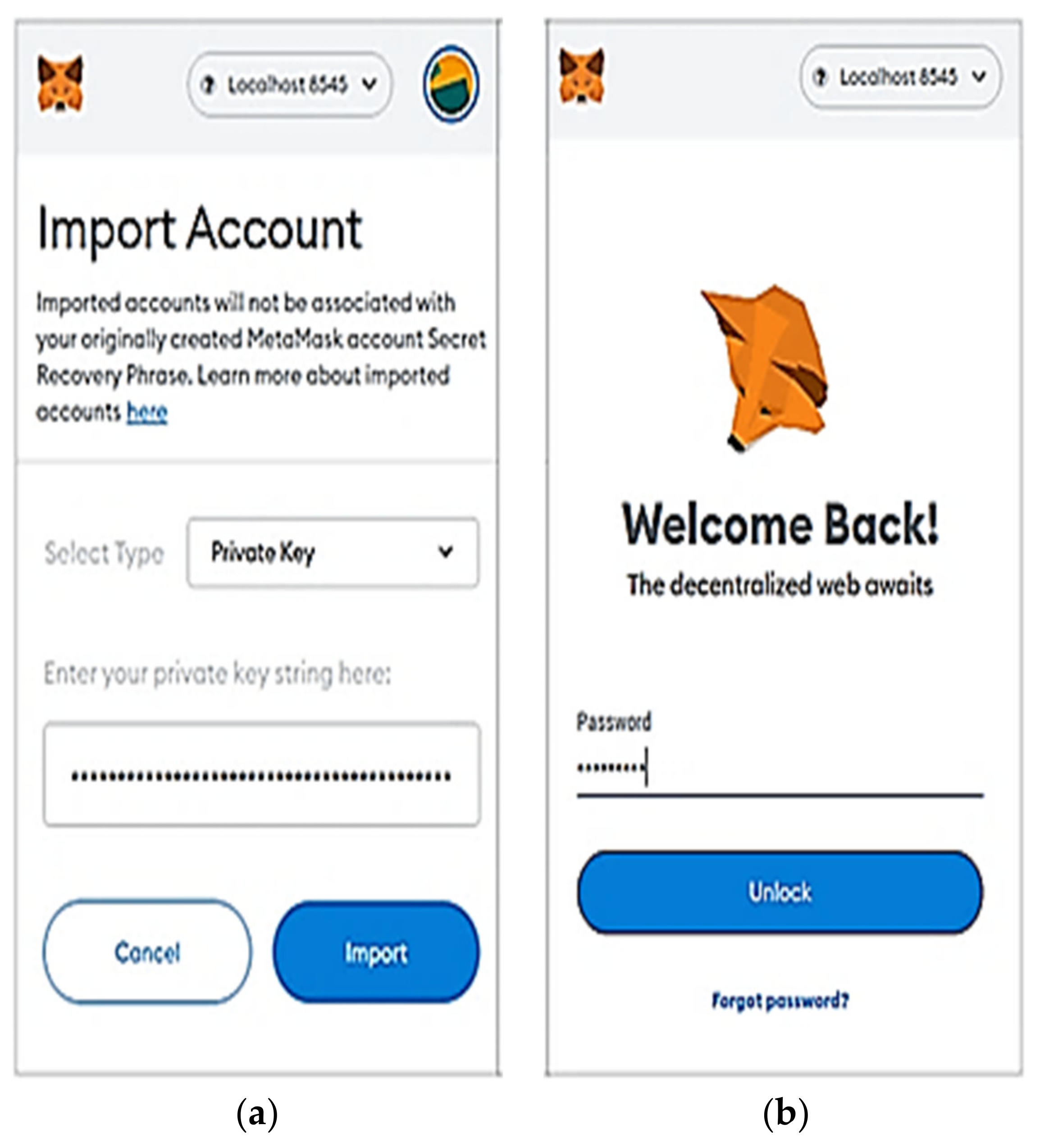Click the question mark icon in Welcome Back network selector
Viewport: 1040px width, 1148px height.
click(820, 77)
